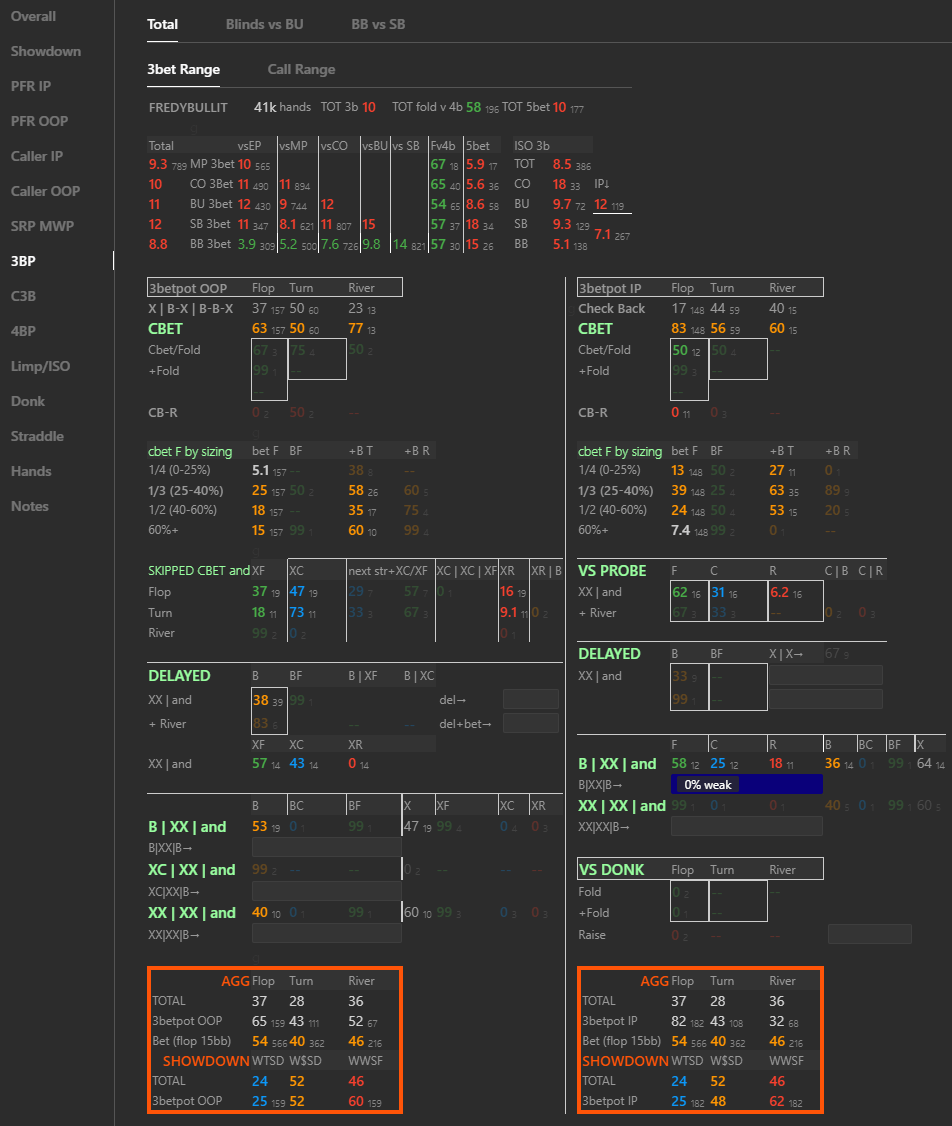
Task: Click OOP cbet F by sizing label
Action: pyautogui.click(x=190, y=452)
